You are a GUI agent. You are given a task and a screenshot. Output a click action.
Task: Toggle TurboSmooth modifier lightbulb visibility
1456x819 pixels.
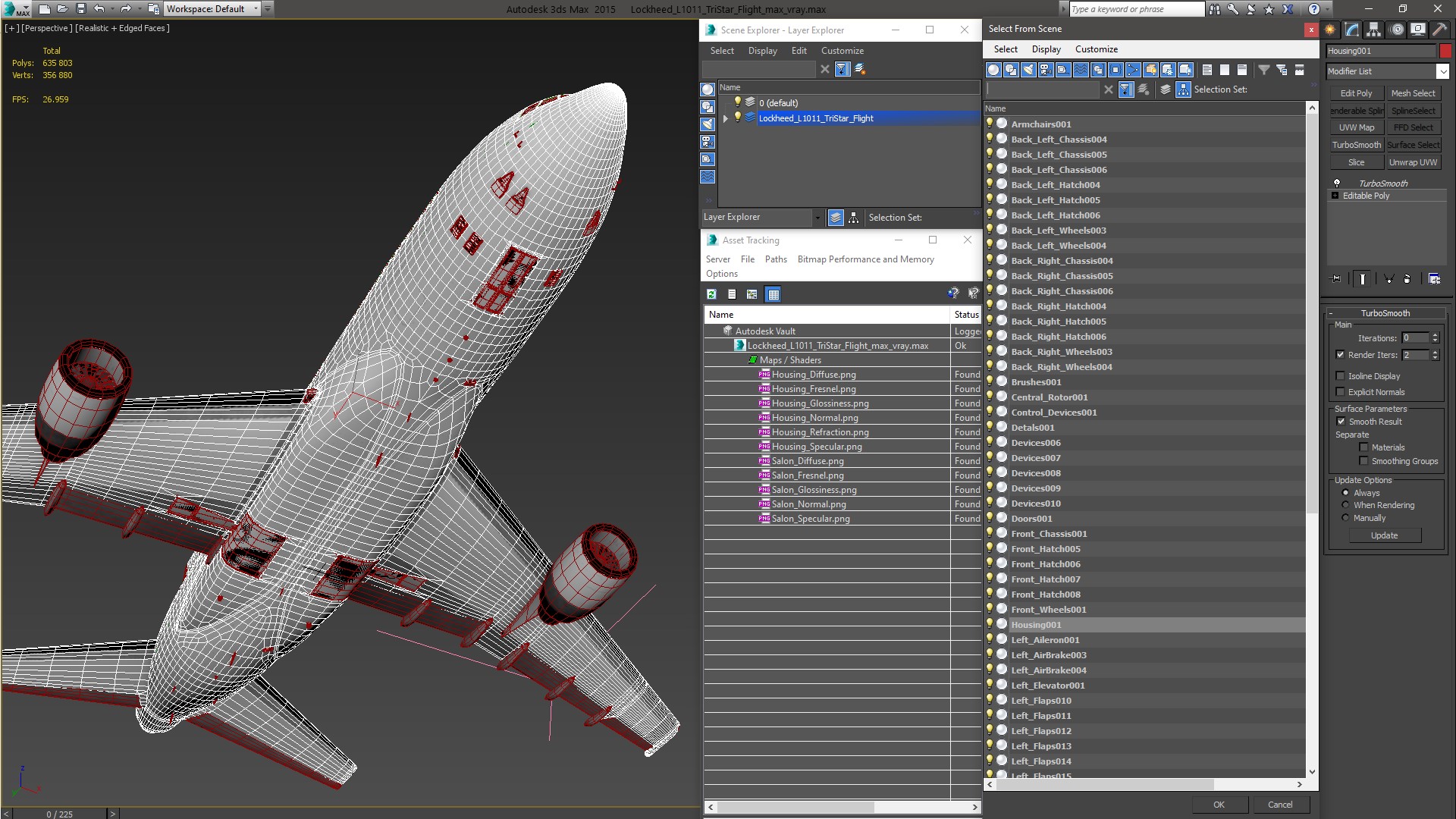1337,184
